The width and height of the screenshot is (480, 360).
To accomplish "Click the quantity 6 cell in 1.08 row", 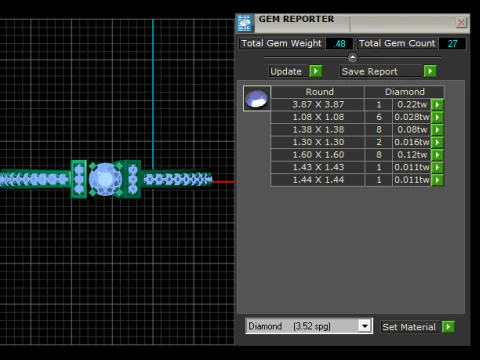I will click(379, 117).
